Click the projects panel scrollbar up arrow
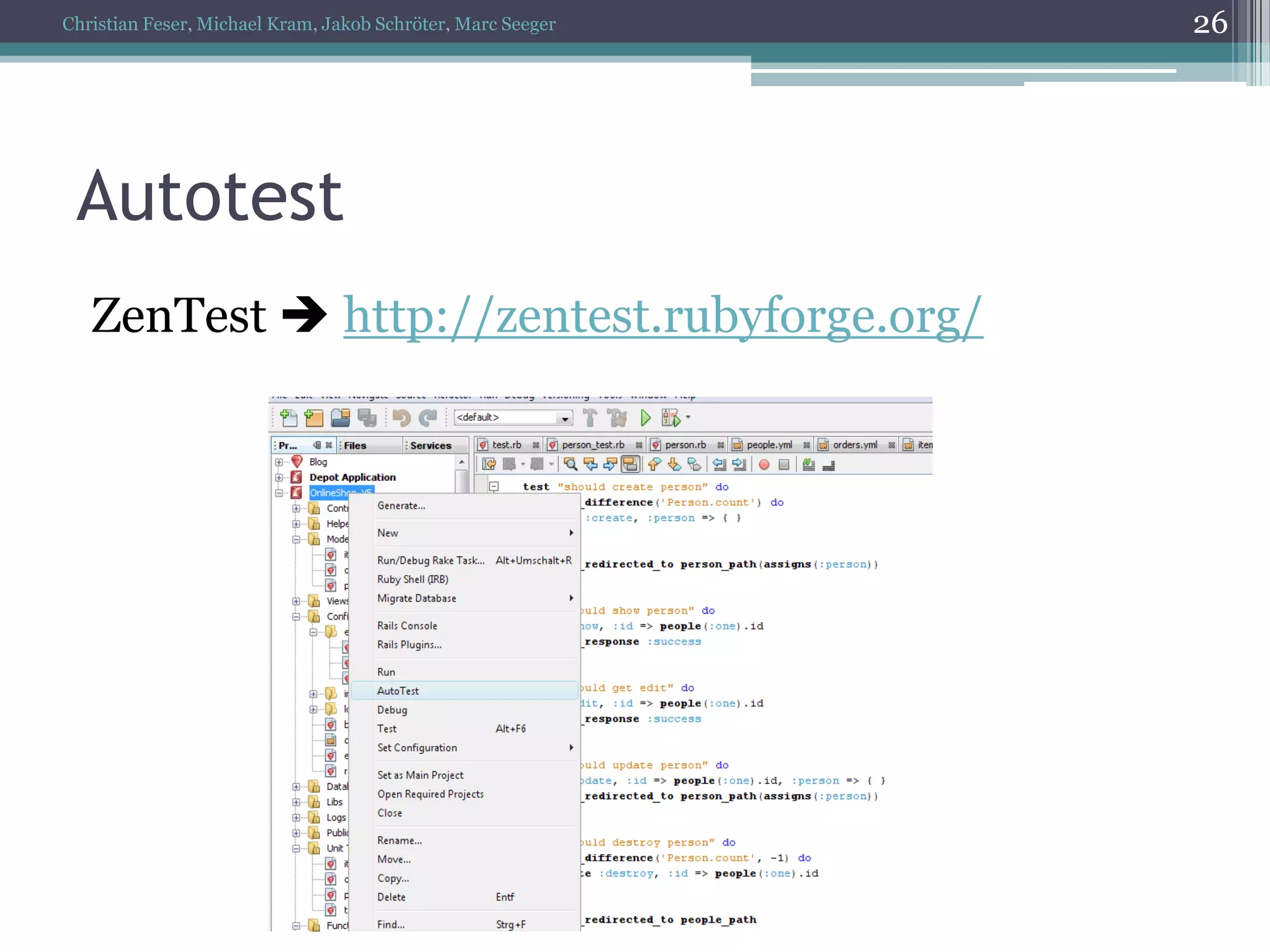The image size is (1270, 952). [461, 463]
